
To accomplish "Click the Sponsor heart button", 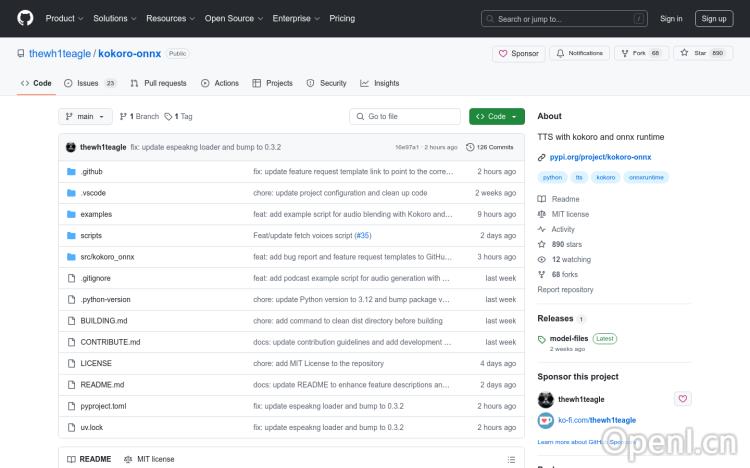I will pyautogui.click(x=519, y=53).
